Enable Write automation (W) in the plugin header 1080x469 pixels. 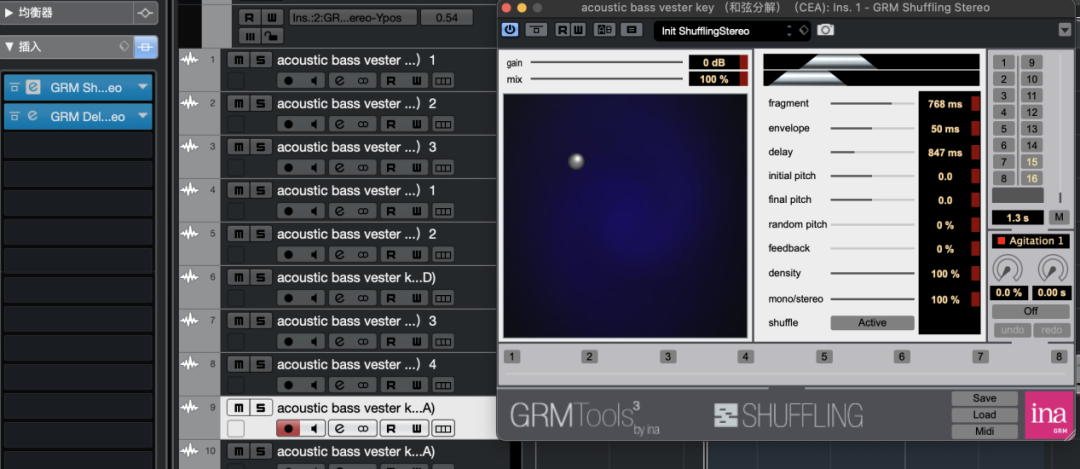coord(578,30)
